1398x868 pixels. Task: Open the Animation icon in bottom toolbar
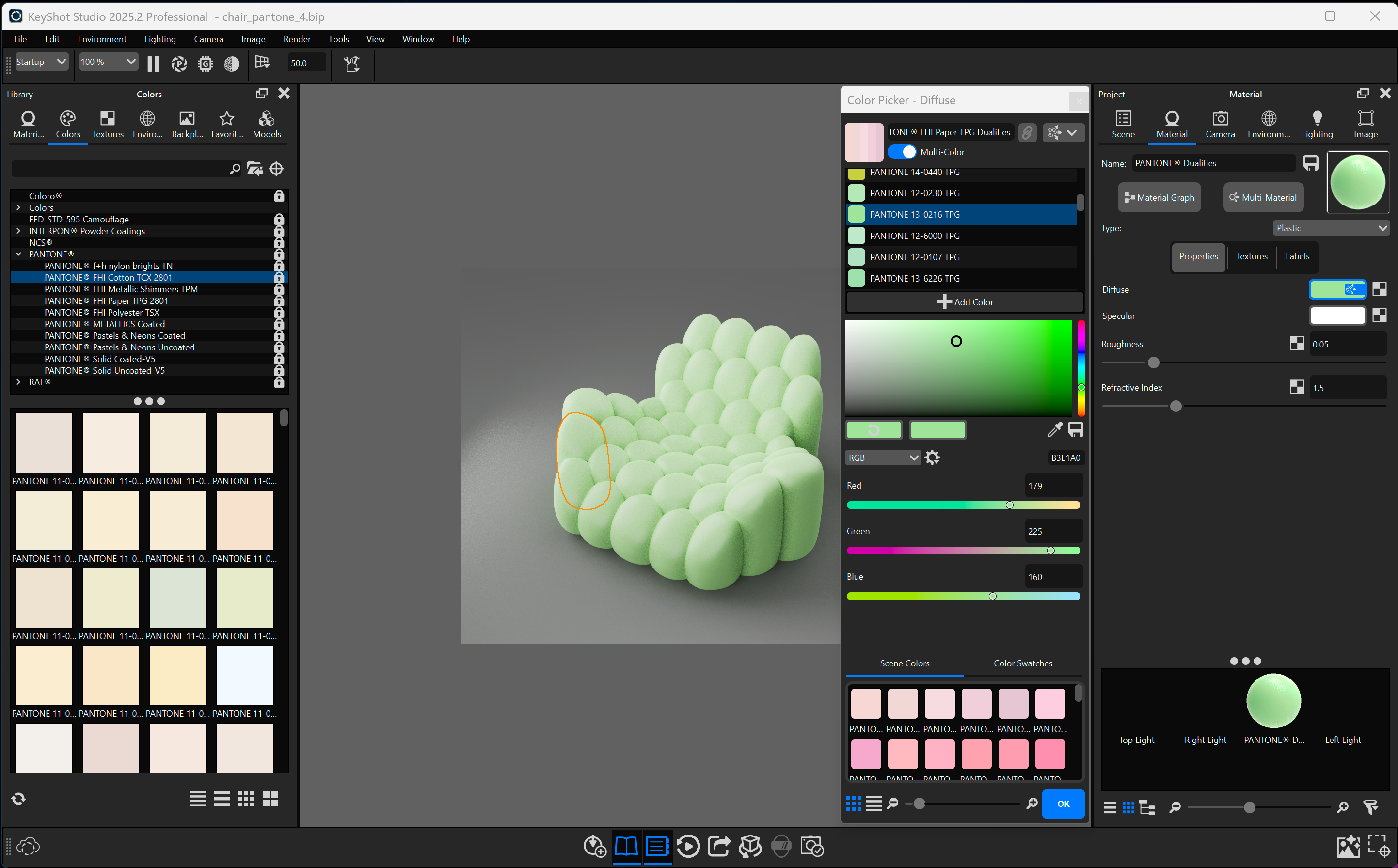pos(688,846)
